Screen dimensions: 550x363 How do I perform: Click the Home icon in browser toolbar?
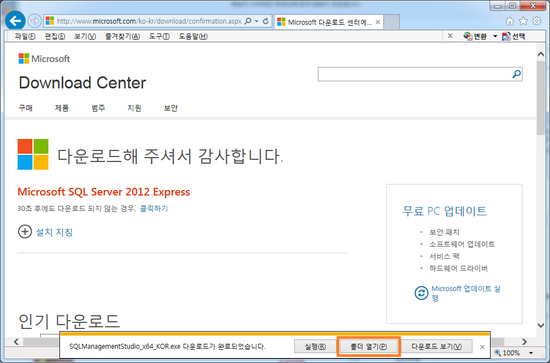tap(510, 21)
